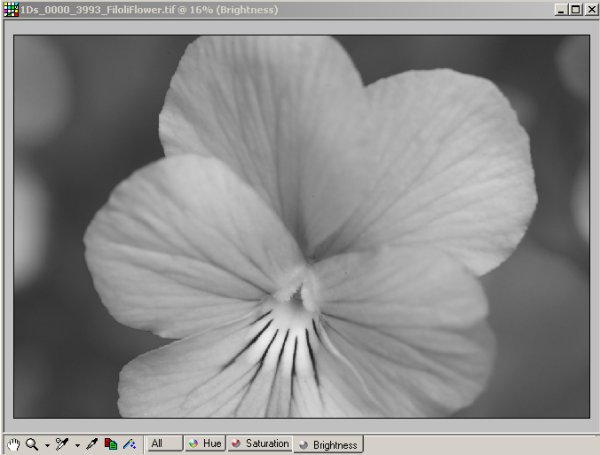
Task: Show the Saturation channel view
Action: 260,443
